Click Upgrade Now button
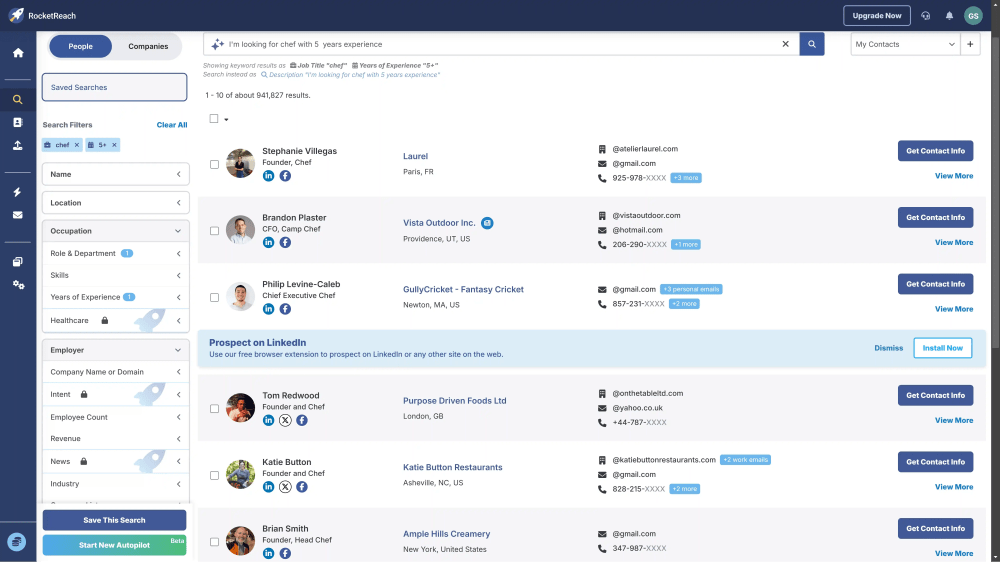 (876, 15)
